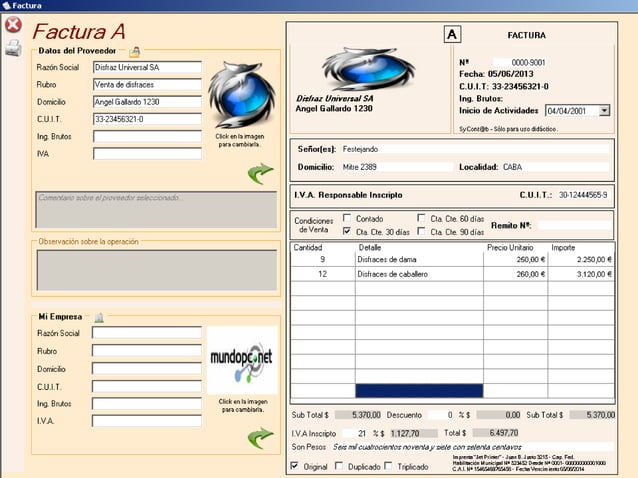
Task: Open the Inicio de Actividades date dropdown
Action: click(x=604, y=111)
